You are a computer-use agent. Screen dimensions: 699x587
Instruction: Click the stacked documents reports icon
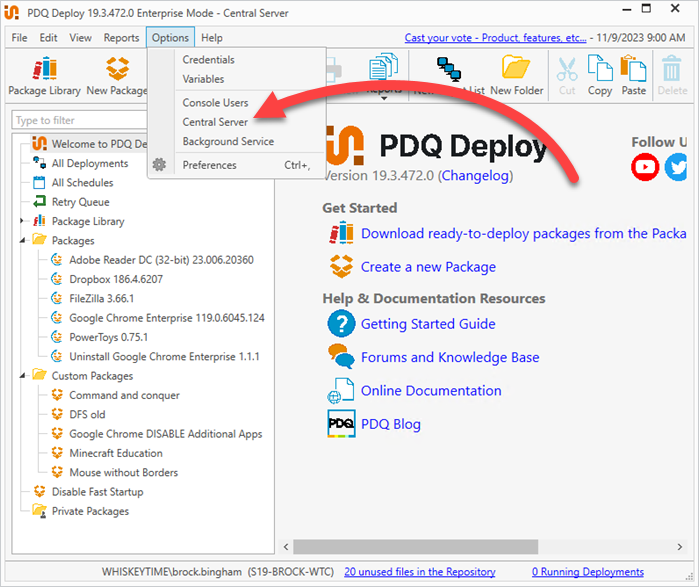pyautogui.click(x=383, y=67)
